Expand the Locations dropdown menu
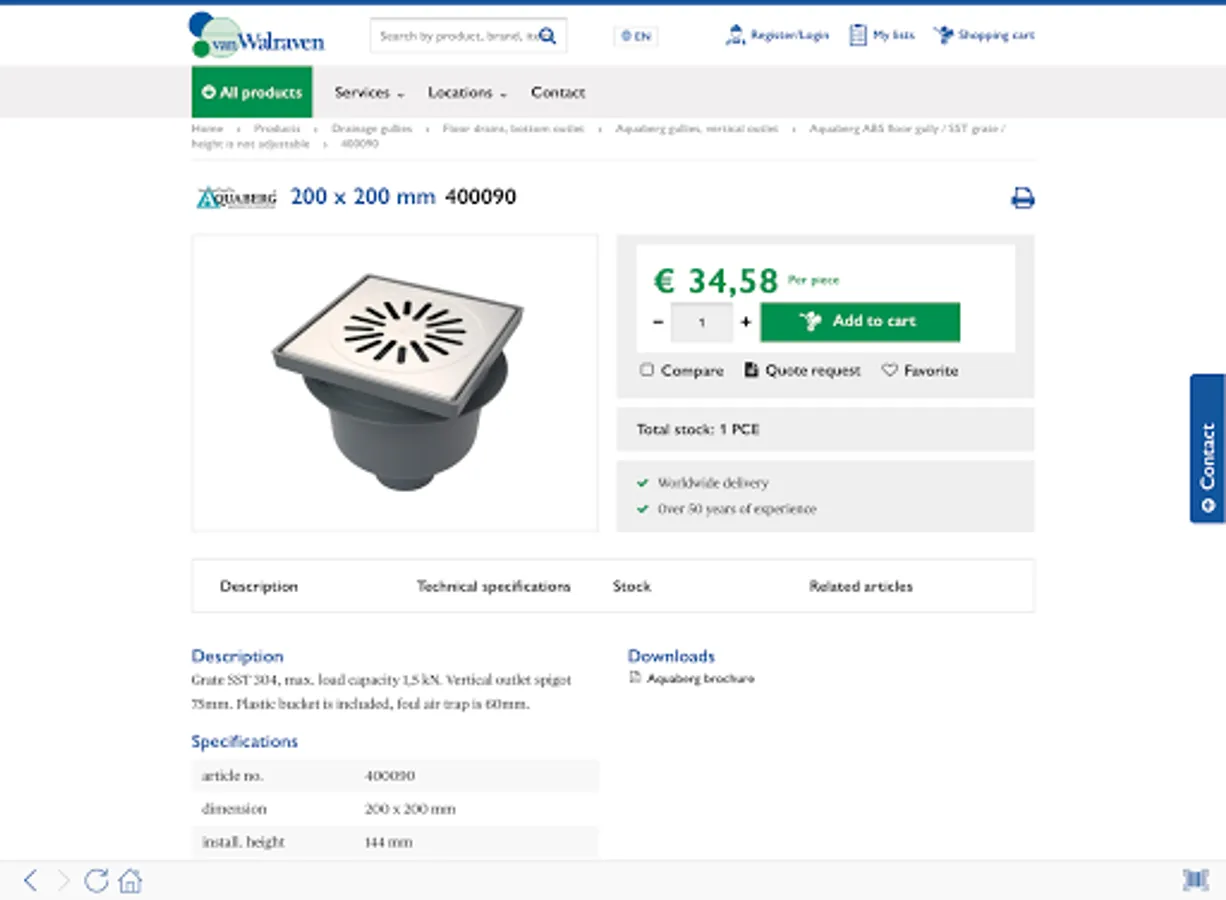Image resolution: width=1226 pixels, height=900 pixels. point(467,93)
